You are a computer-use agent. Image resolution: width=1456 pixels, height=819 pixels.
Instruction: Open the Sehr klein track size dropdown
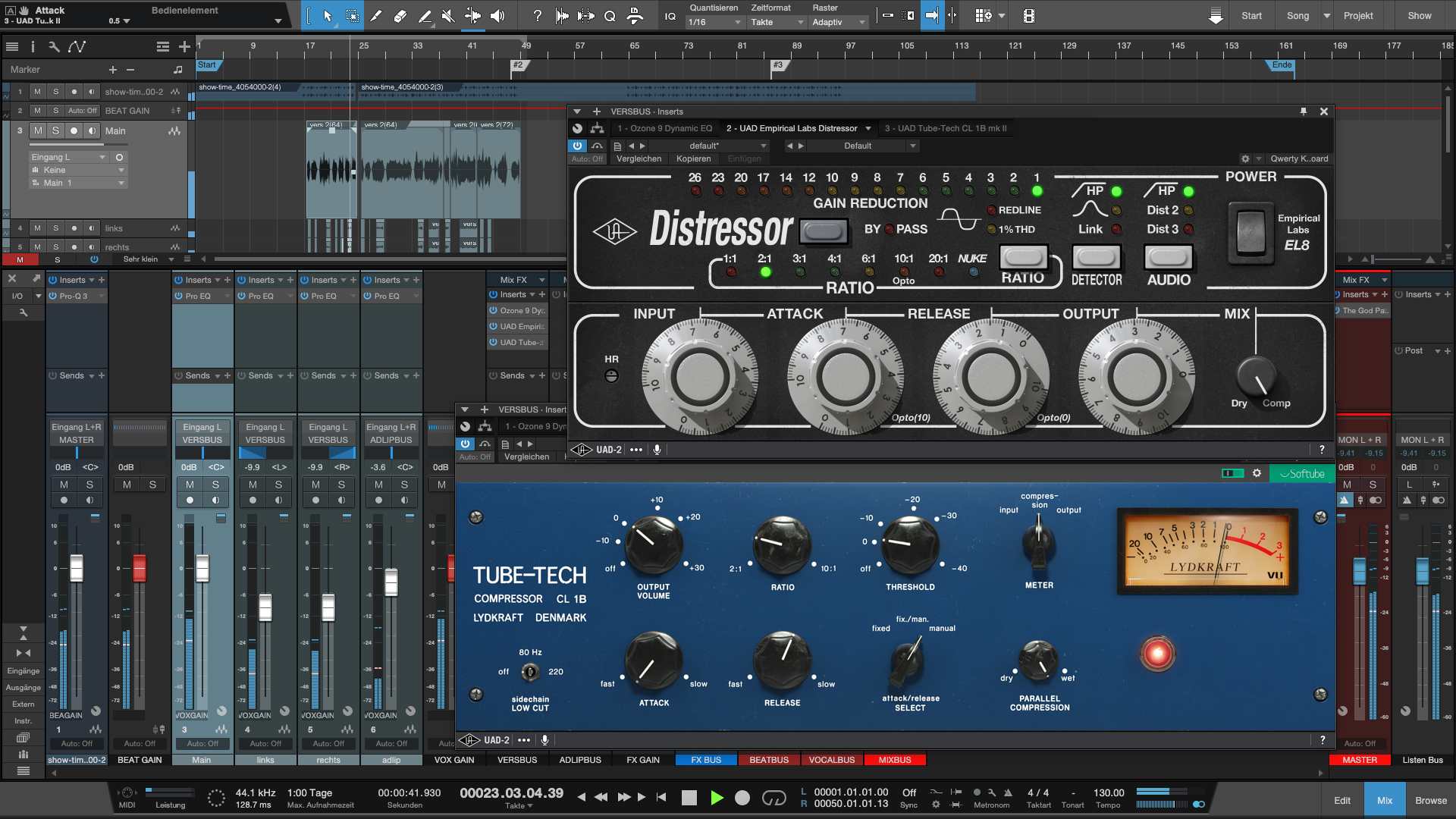pyautogui.click(x=149, y=259)
